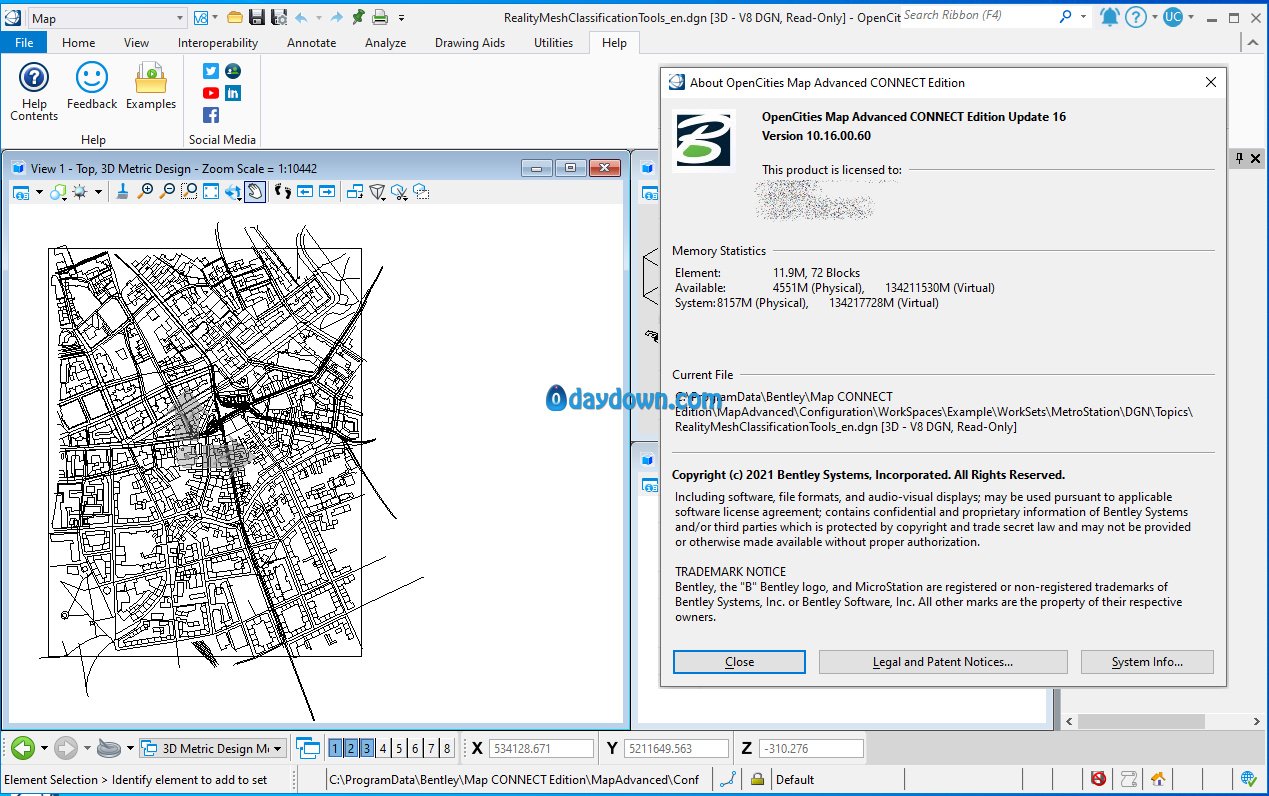Click the green pushpin icon
Image resolution: width=1269 pixels, height=796 pixels.
(x=358, y=17)
